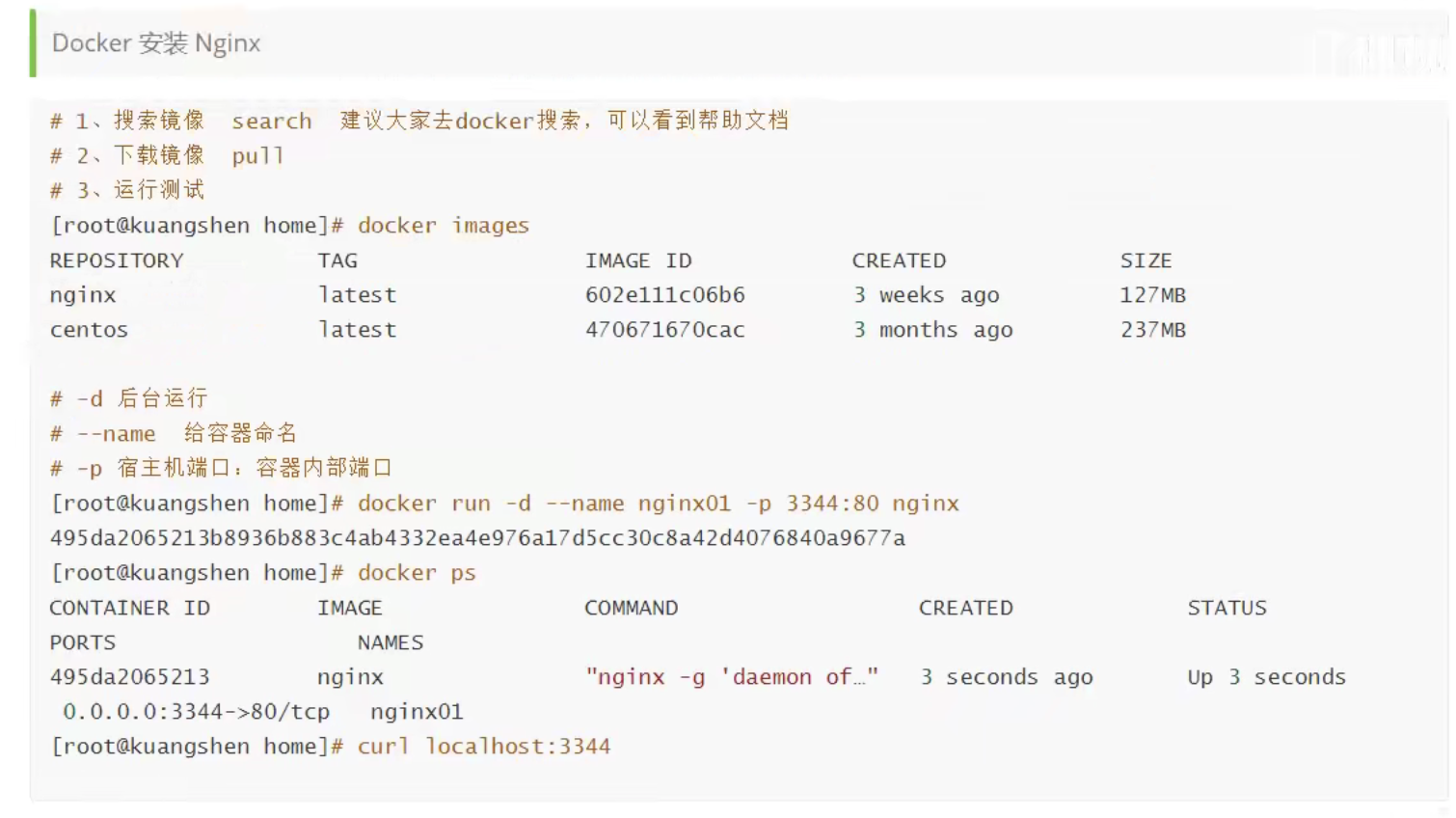Click the 0.0.0.0:3344->80/tcp ports value
The width and height of the screenshot is (1456, 818).
click(197, 712)
